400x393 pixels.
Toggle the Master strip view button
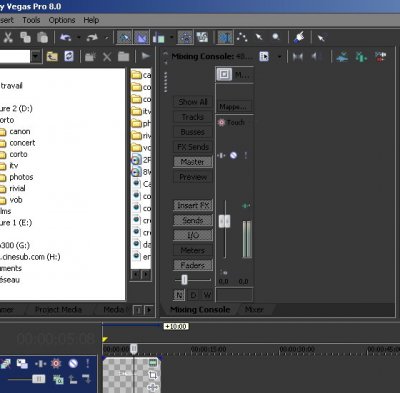tap(193, 162)
